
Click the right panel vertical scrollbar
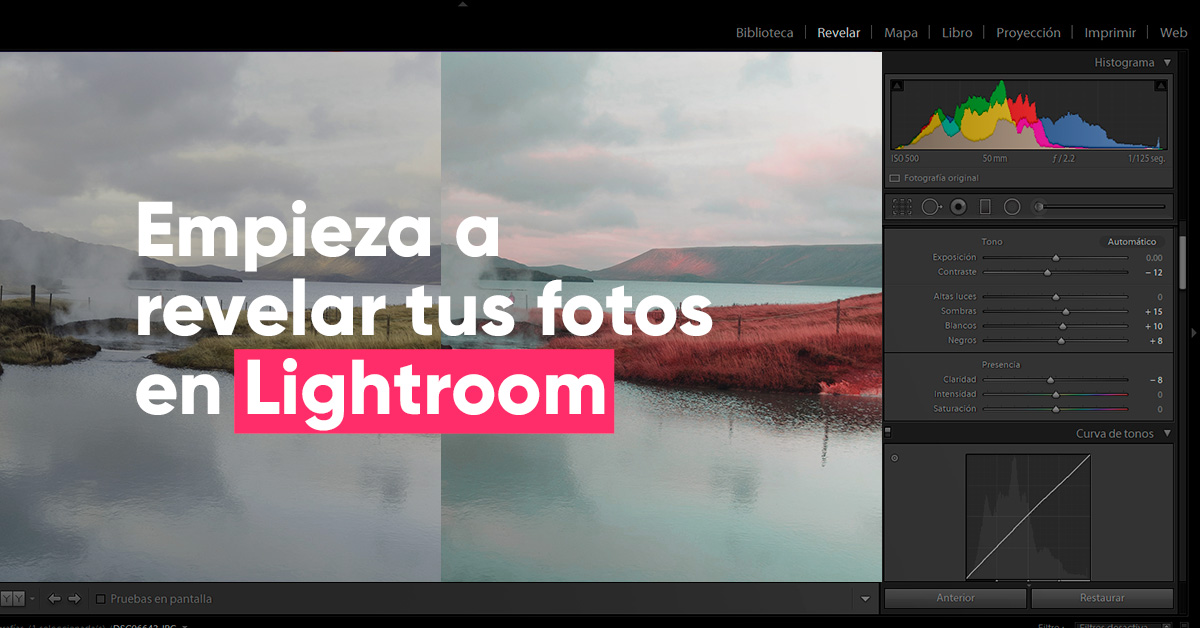pyautogui.click(x=1181, y=262)
